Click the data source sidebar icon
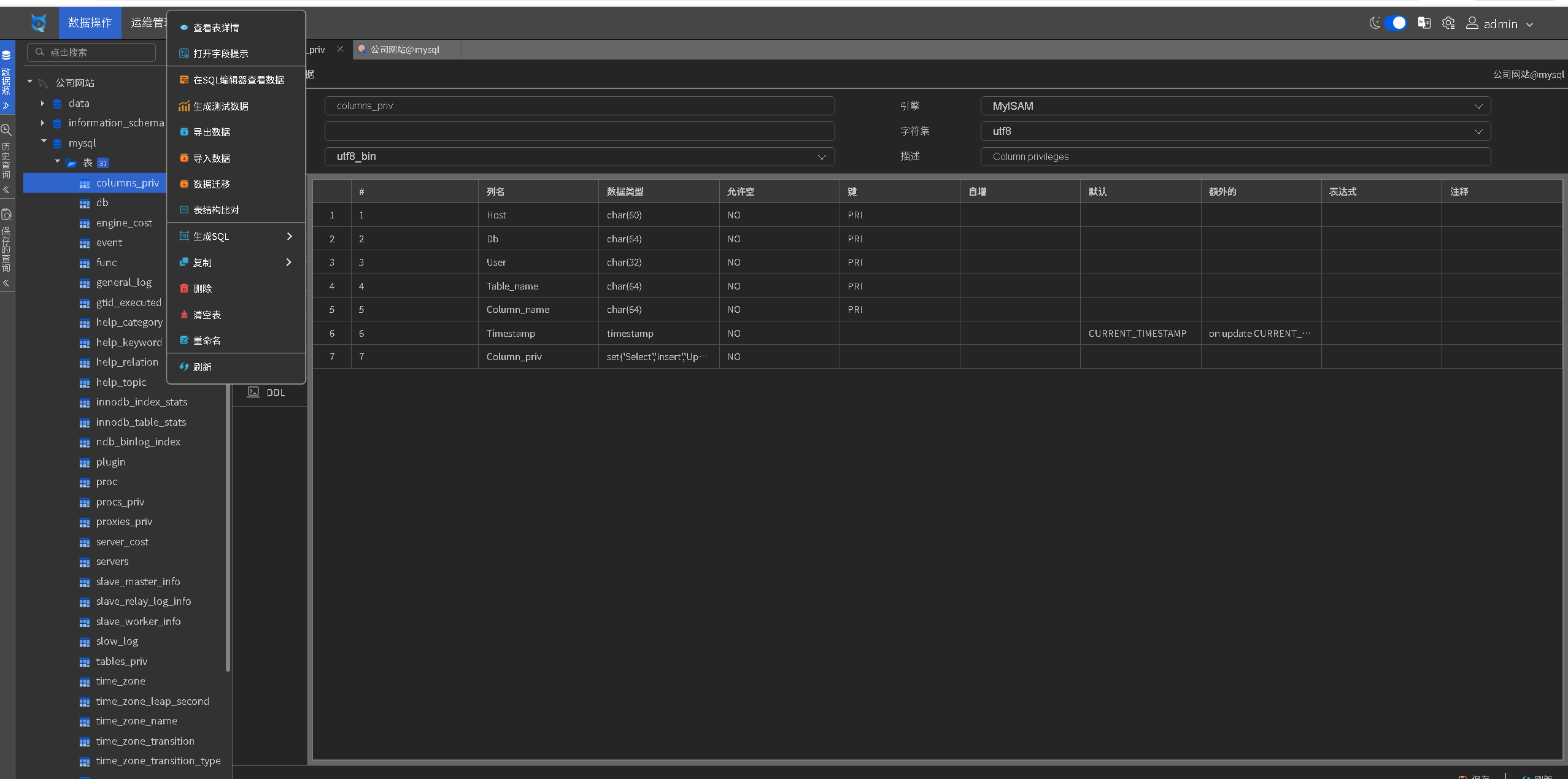The width and height of the screenshot is (1568, 779). (x=6, y=55)
